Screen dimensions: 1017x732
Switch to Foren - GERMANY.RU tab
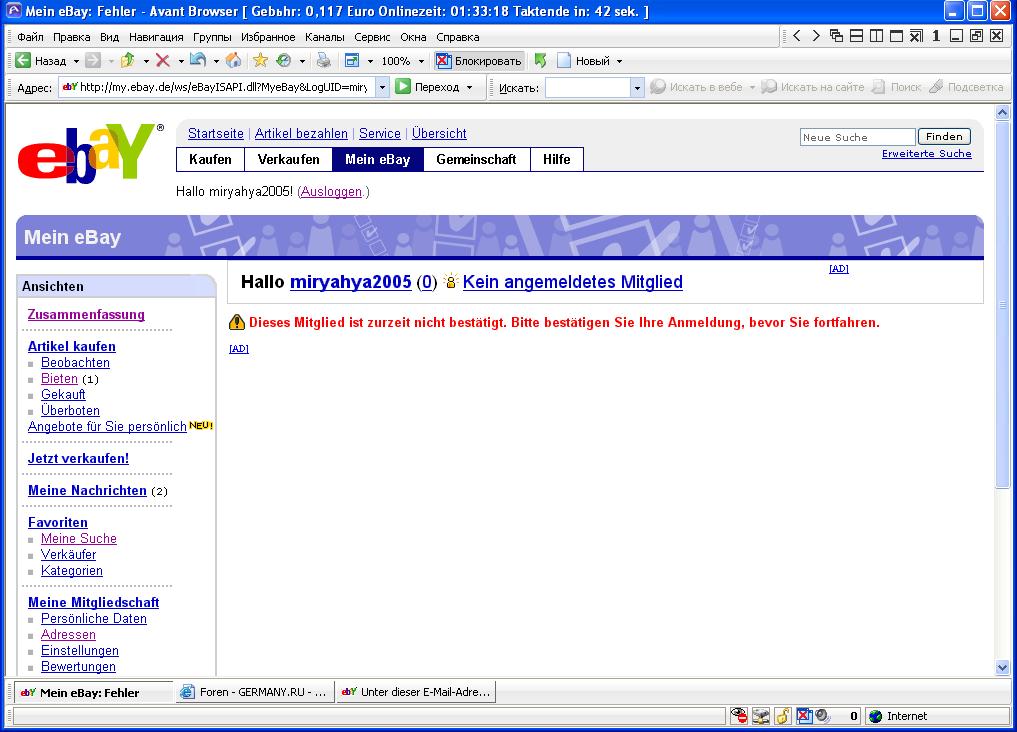tap(255, 692)
